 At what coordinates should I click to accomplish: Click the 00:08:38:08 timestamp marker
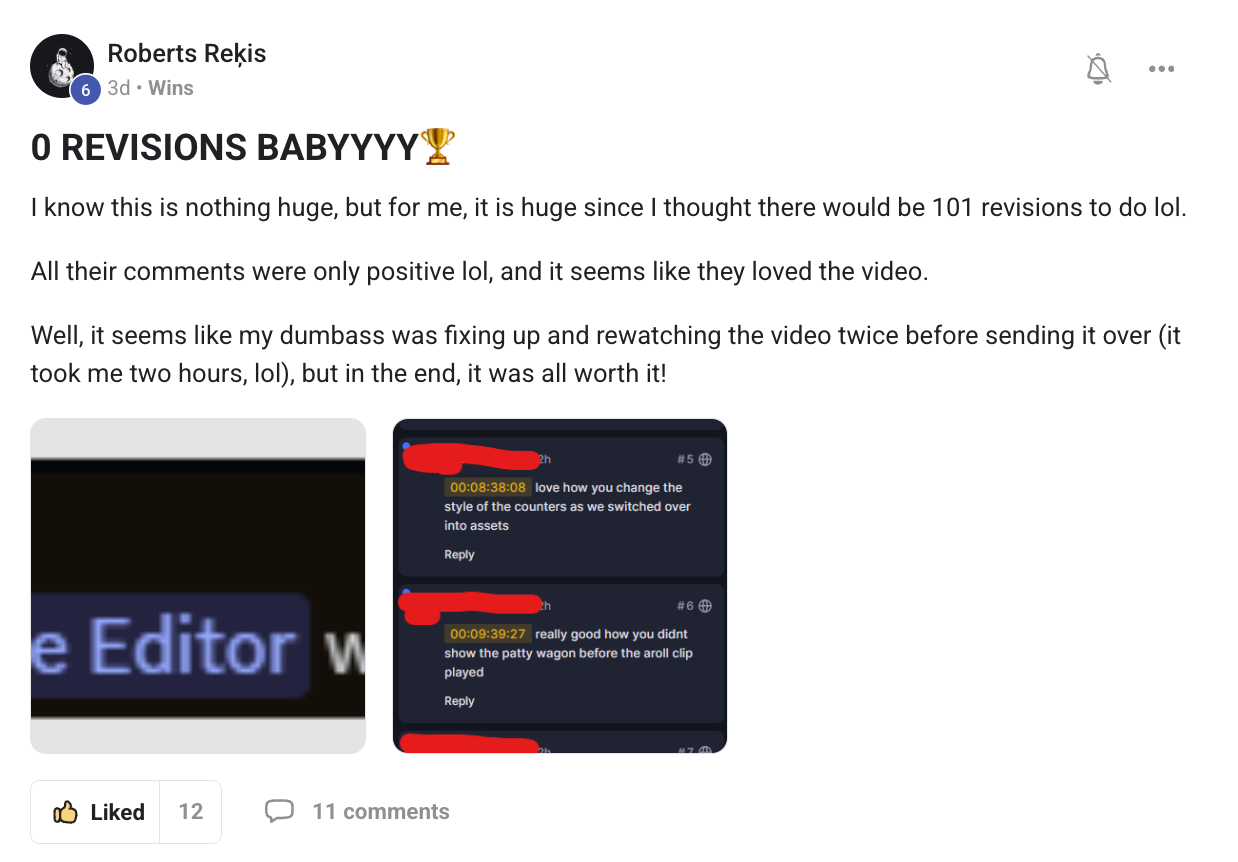tap(488, 488)
